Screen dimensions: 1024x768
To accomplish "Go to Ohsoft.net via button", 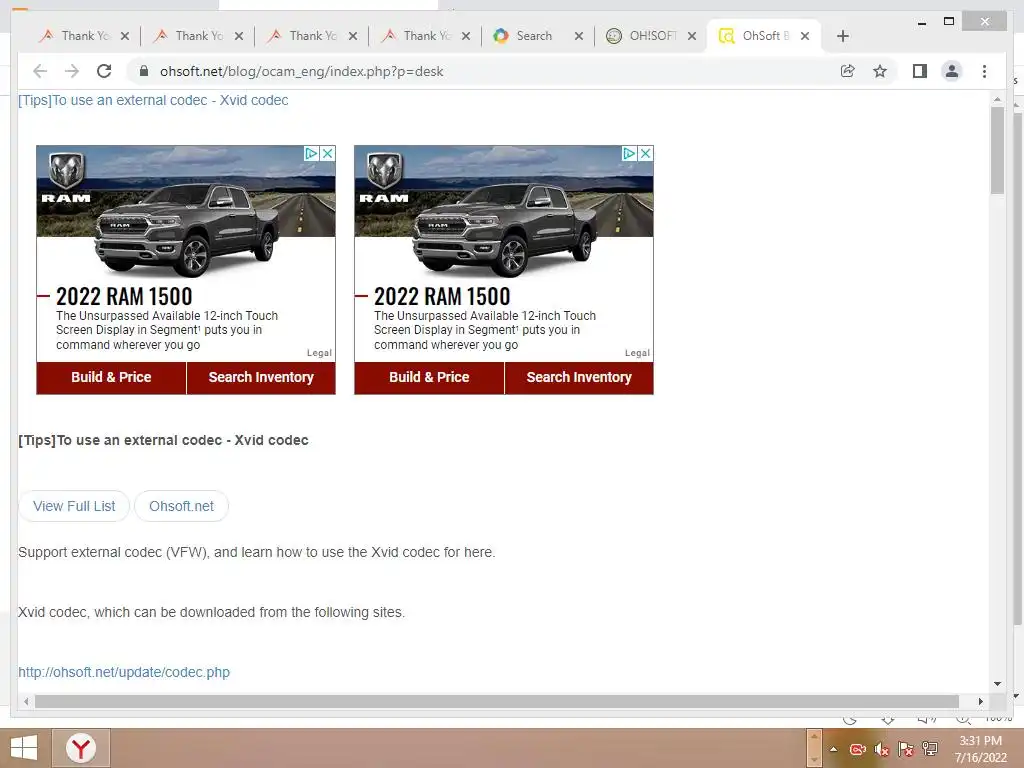I will (x=181, y=506).
